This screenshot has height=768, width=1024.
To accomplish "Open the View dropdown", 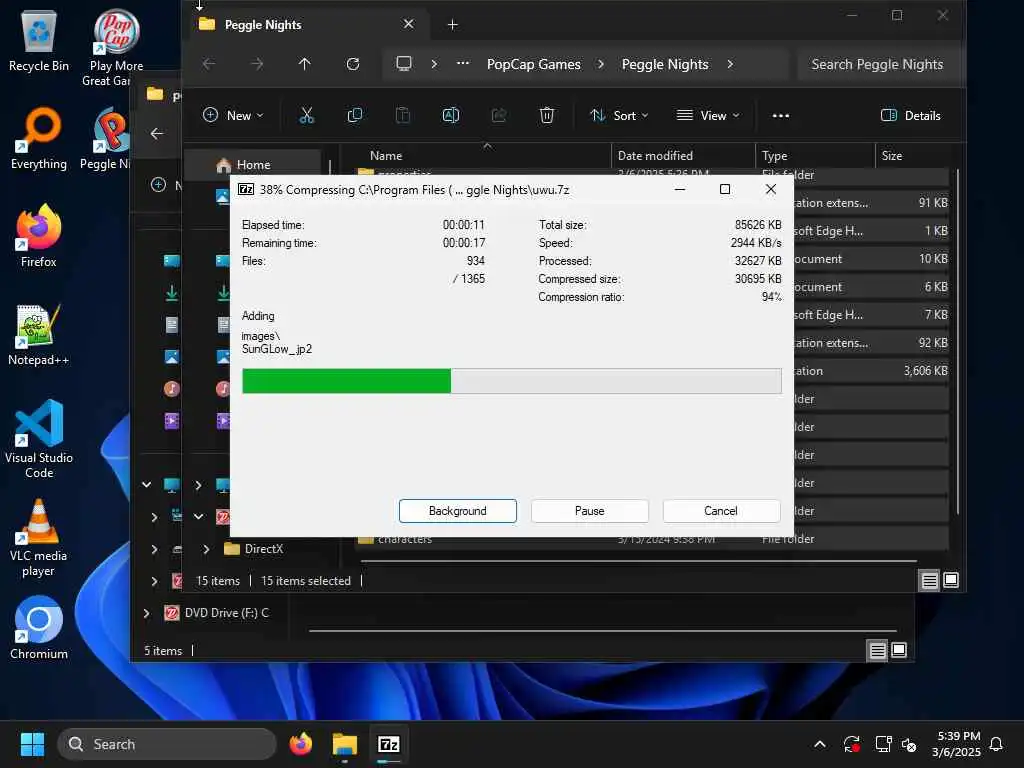I will pyautogui.click(x=709, y=116).
